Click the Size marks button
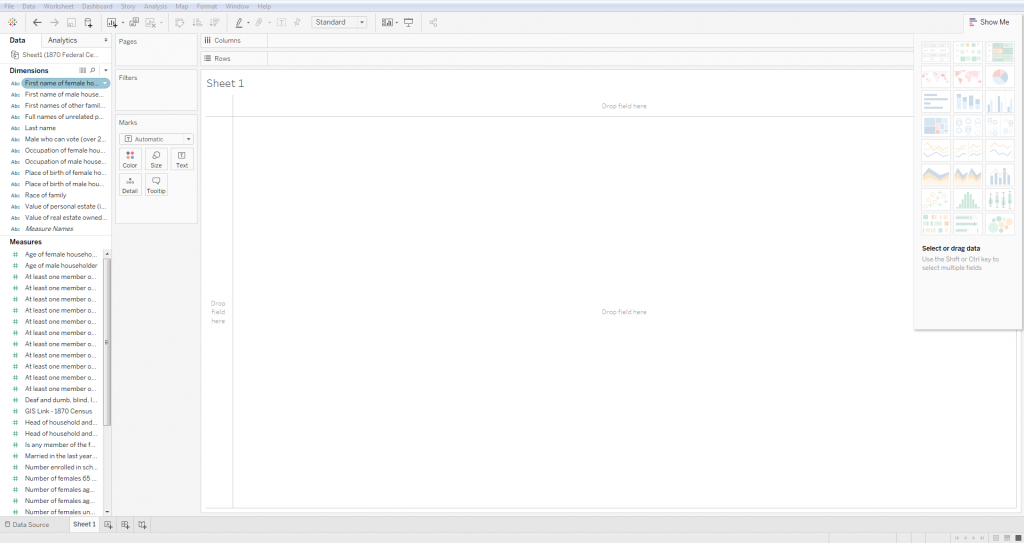Image resolution: width=1024 pixels, height=543 pixels. tap(156, 159)
